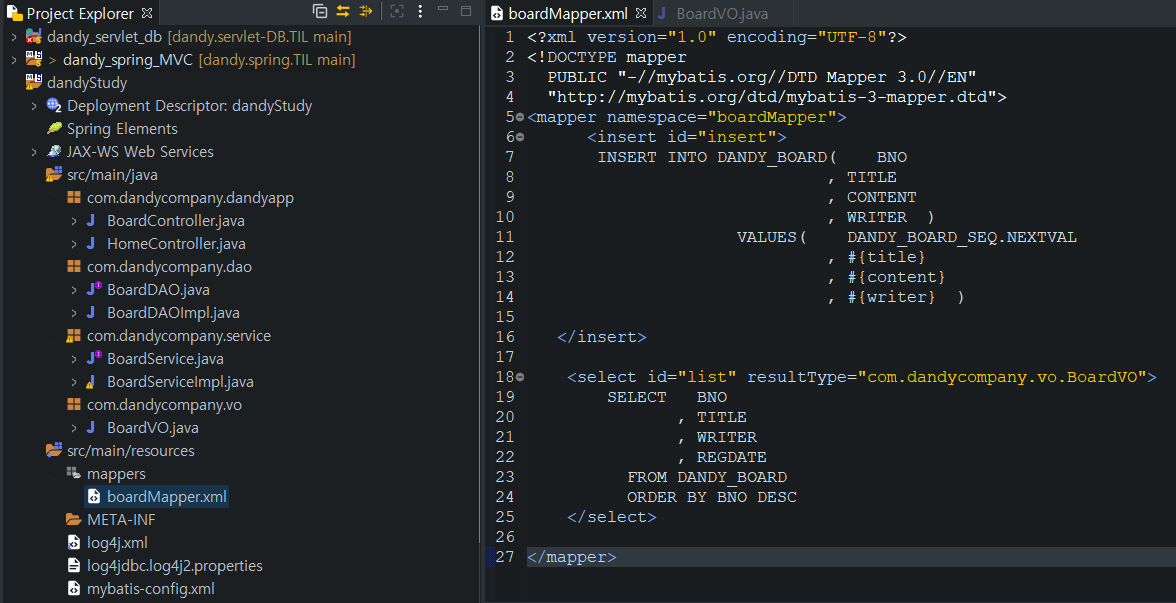Screen dimensions: 1176x603
Task: Close the Project Explorer view tab
Action: point(147,13)
